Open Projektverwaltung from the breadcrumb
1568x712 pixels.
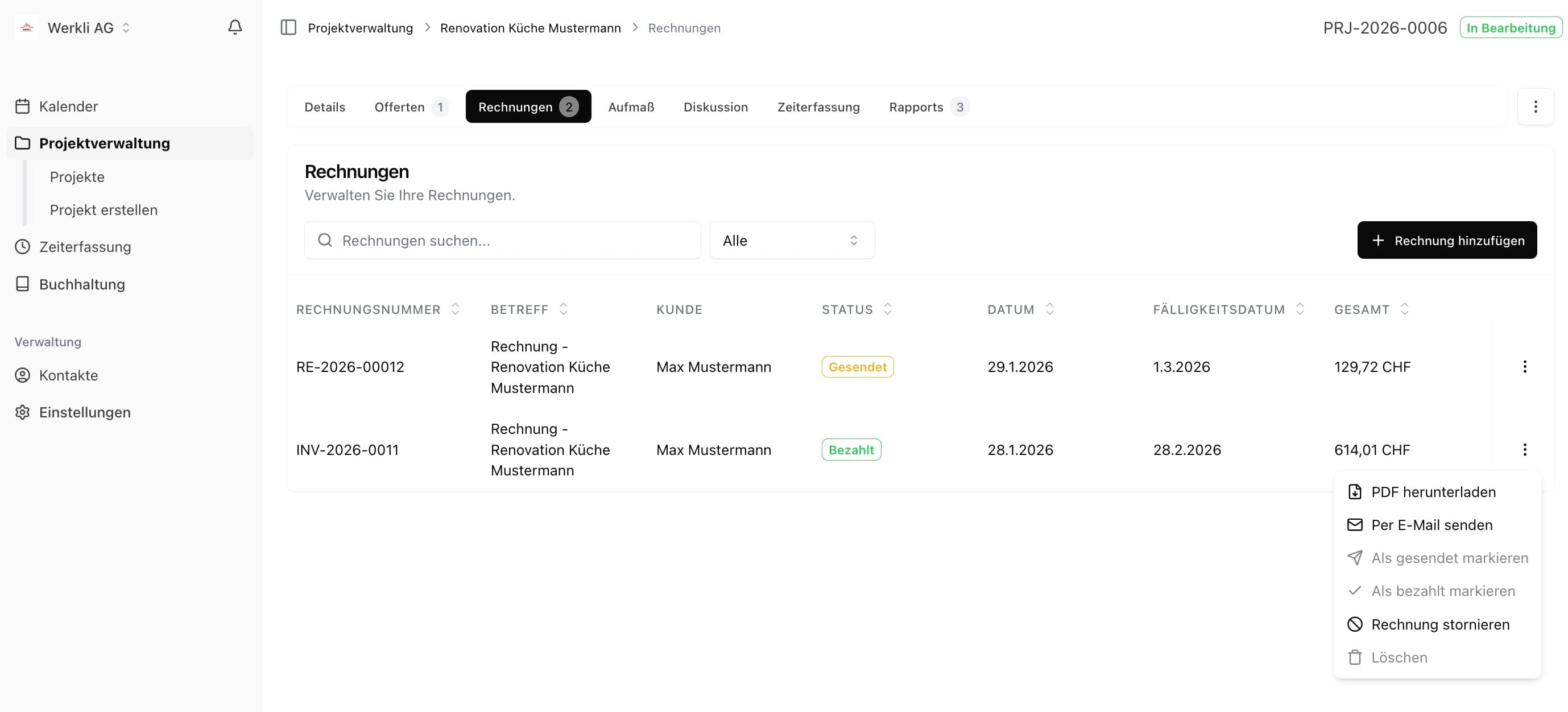coord(360,27)
